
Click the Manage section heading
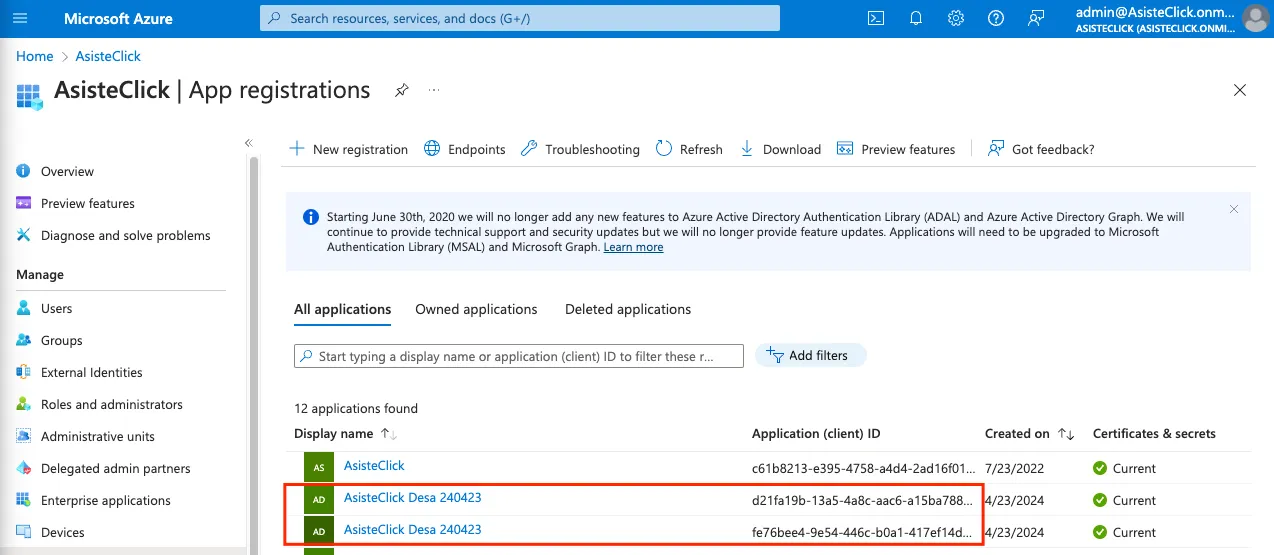(40, 274)
